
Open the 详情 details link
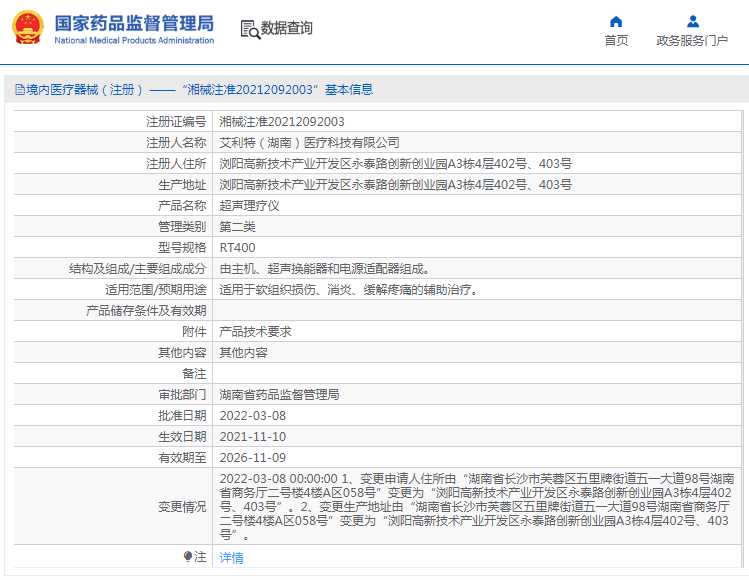click(x=232, y=558)
